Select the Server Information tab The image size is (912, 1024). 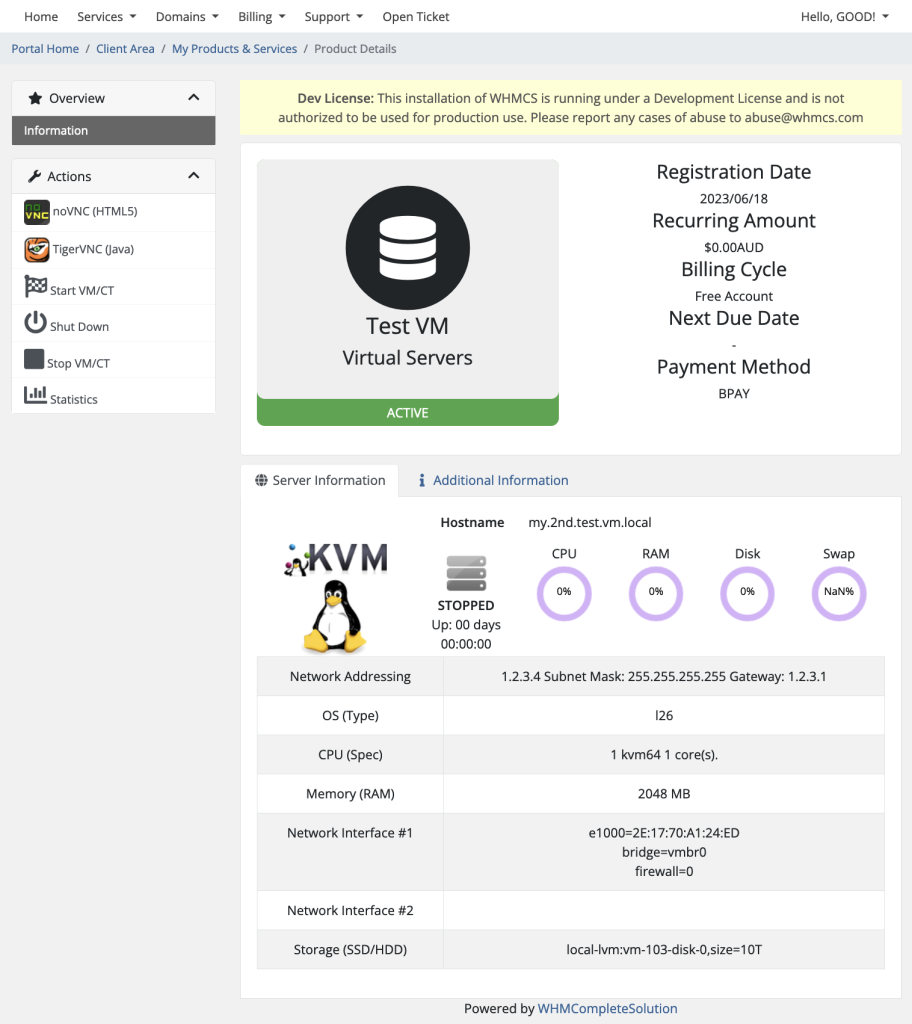point(320,481)
